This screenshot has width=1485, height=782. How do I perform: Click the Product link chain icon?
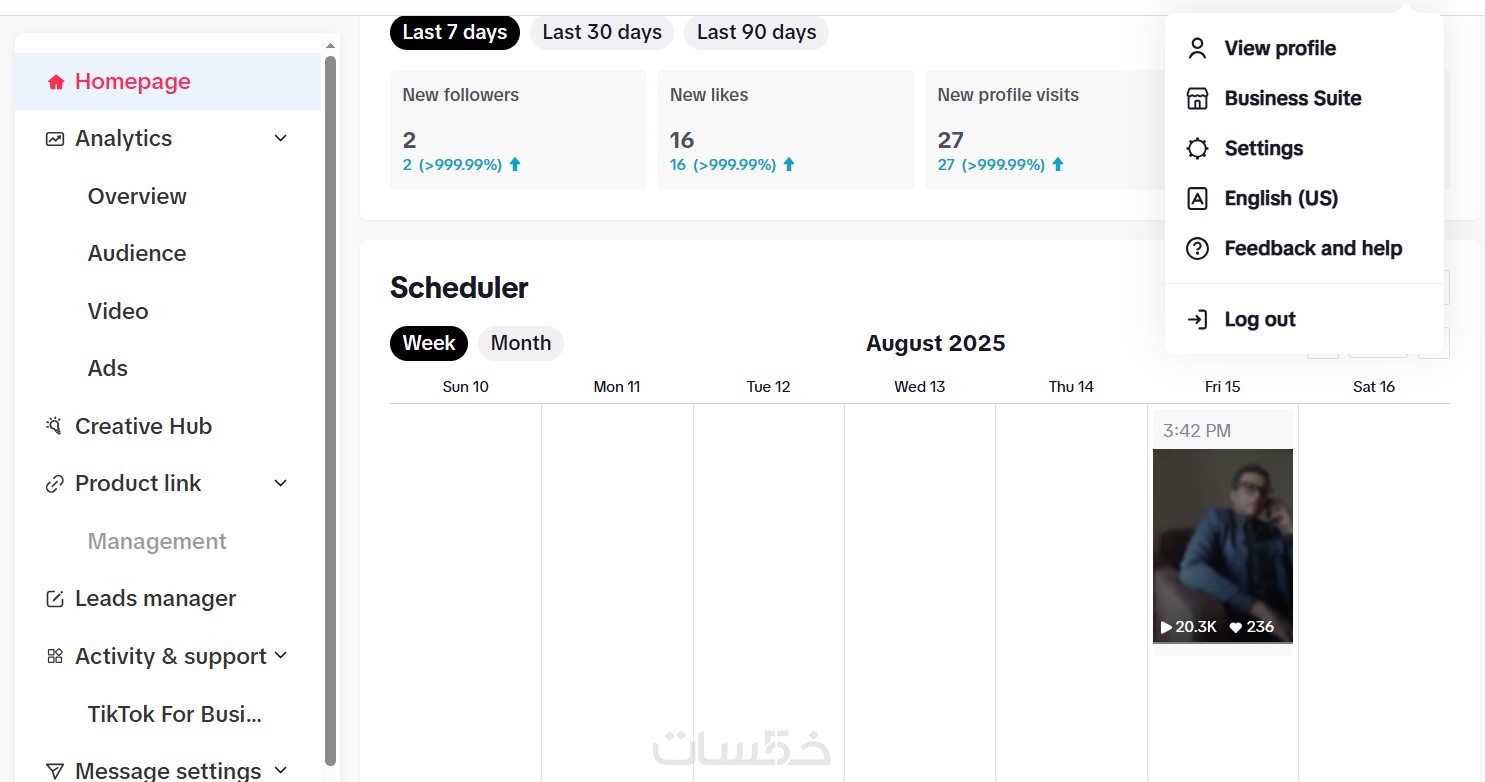pyautogui.click(x=55, y=484)
